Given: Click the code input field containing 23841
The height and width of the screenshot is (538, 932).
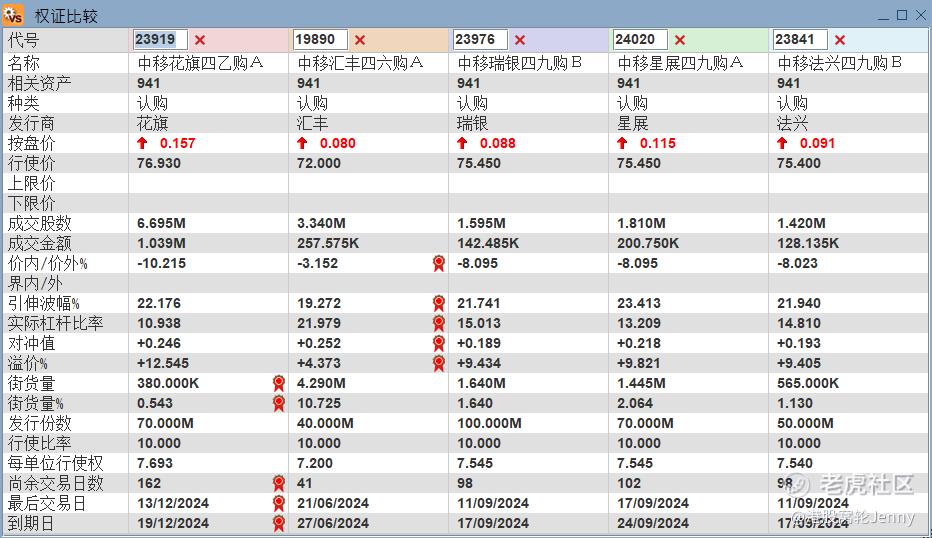Looking at the screenshot, I should (x=799, y=40).
